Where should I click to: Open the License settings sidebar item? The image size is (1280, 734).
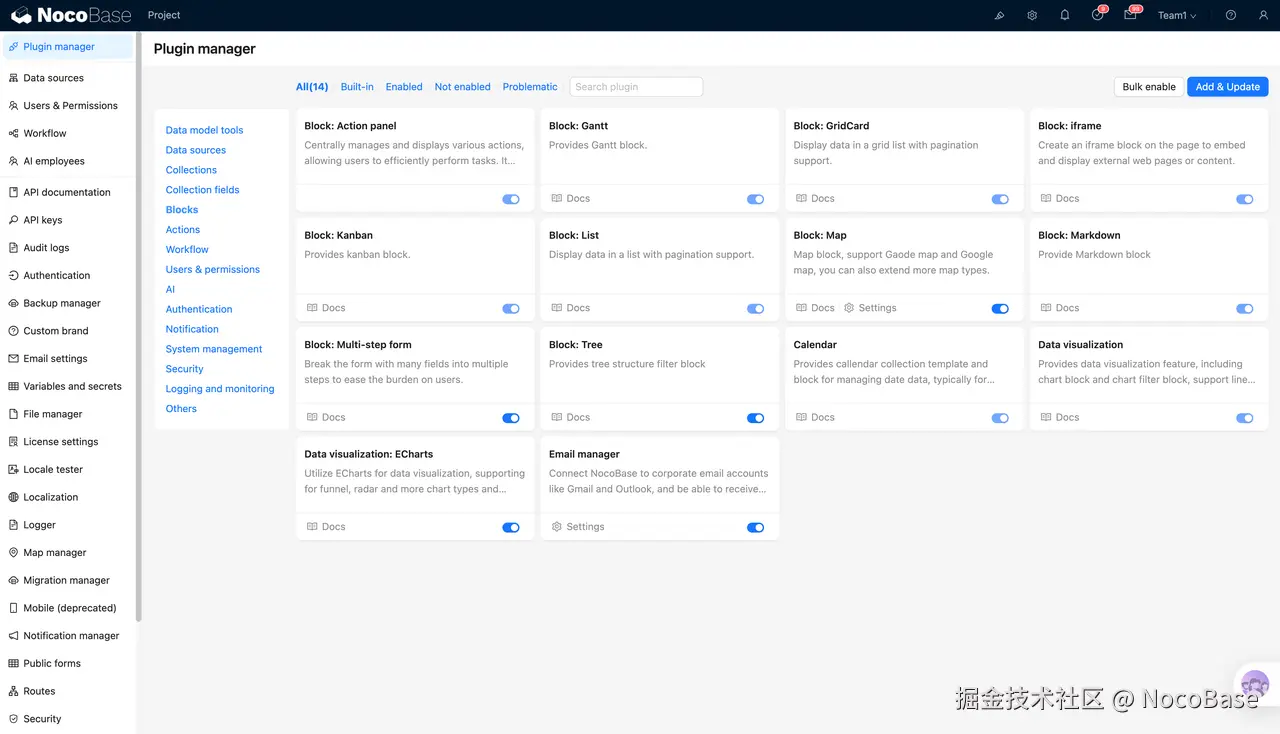click(67, 442)
